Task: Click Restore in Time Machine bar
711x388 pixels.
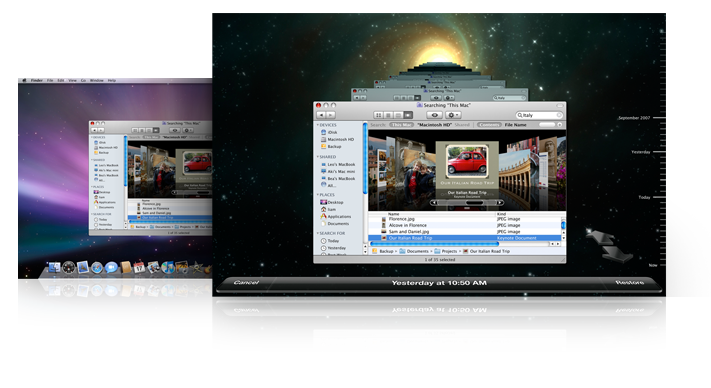Action: pyautogui.click(x=630, y=282)
